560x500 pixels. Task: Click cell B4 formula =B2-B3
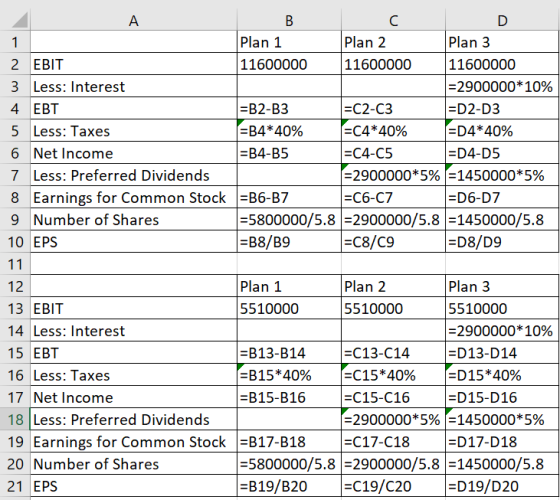[x=289, y=109]
